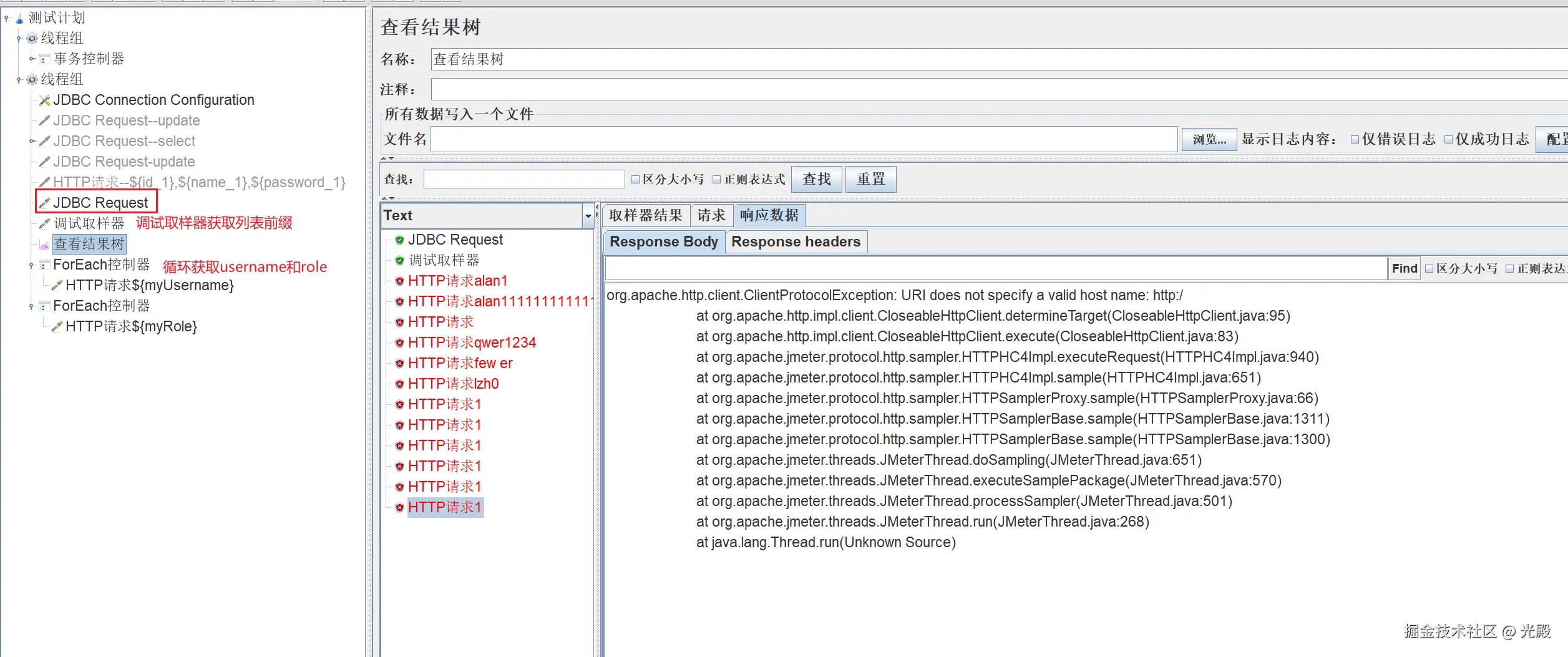Screen dimensions: 1568x657
Task: Click the ClientProtocolException line in the response body
Action: click(895, 296)
